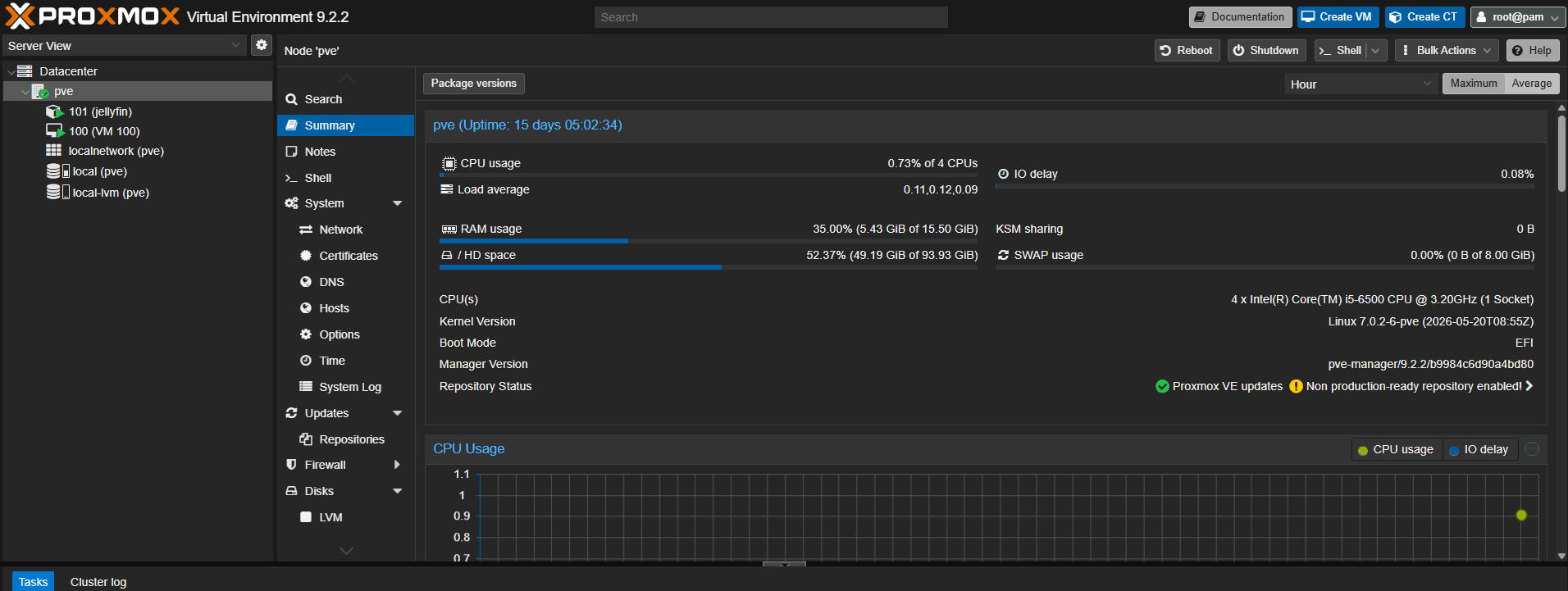Click the Documentation button

point(1240,17)
